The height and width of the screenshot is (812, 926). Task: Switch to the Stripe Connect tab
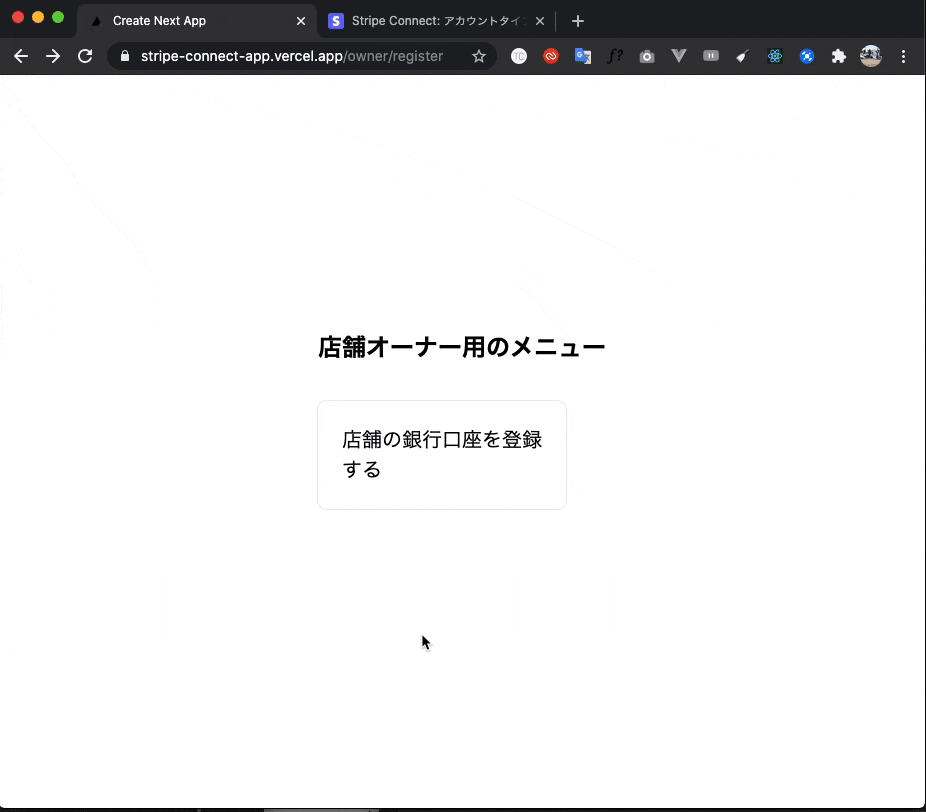[432, 20]
